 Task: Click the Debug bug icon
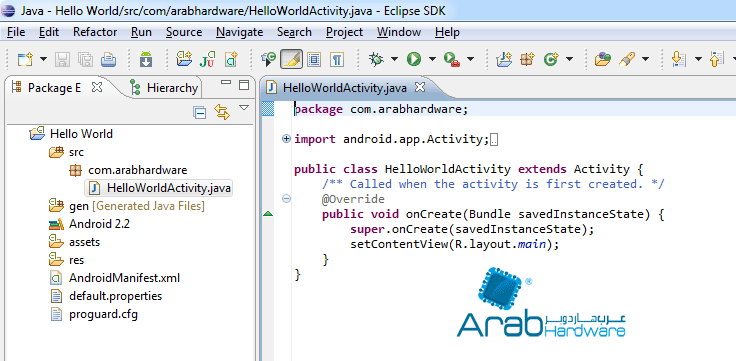coord(376,59)
